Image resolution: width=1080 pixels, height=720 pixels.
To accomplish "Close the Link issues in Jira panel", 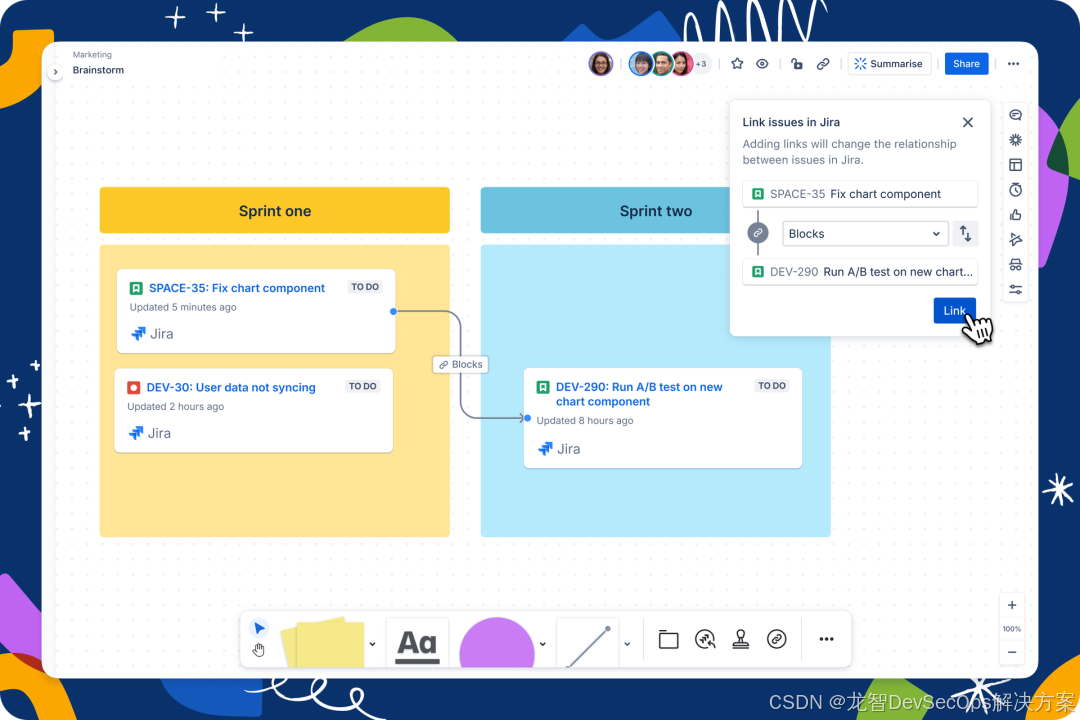I will 968,122.
